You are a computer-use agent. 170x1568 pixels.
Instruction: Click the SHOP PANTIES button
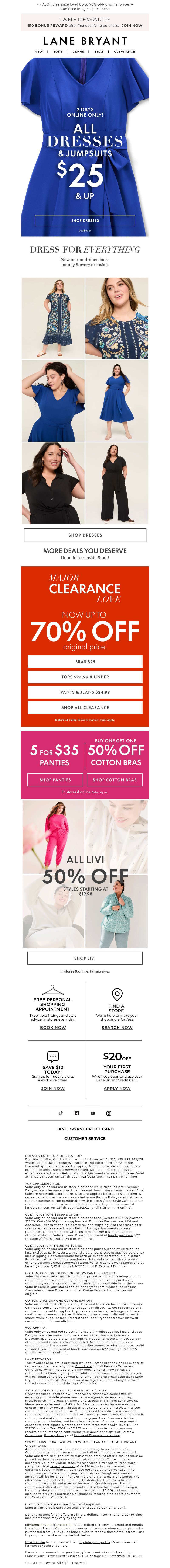point(55,780)
